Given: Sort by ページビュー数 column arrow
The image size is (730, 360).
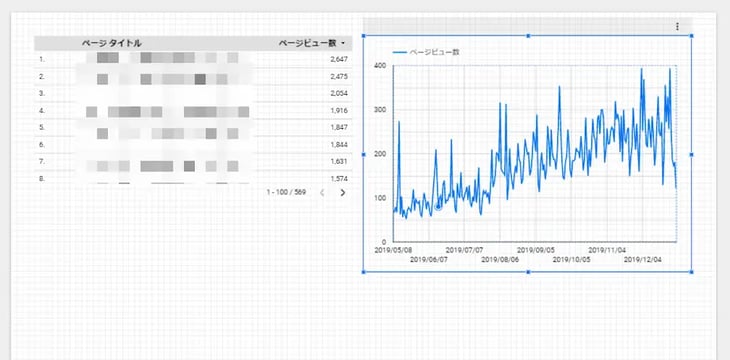Looking at the screenshot, I should (x=343, y=43).
